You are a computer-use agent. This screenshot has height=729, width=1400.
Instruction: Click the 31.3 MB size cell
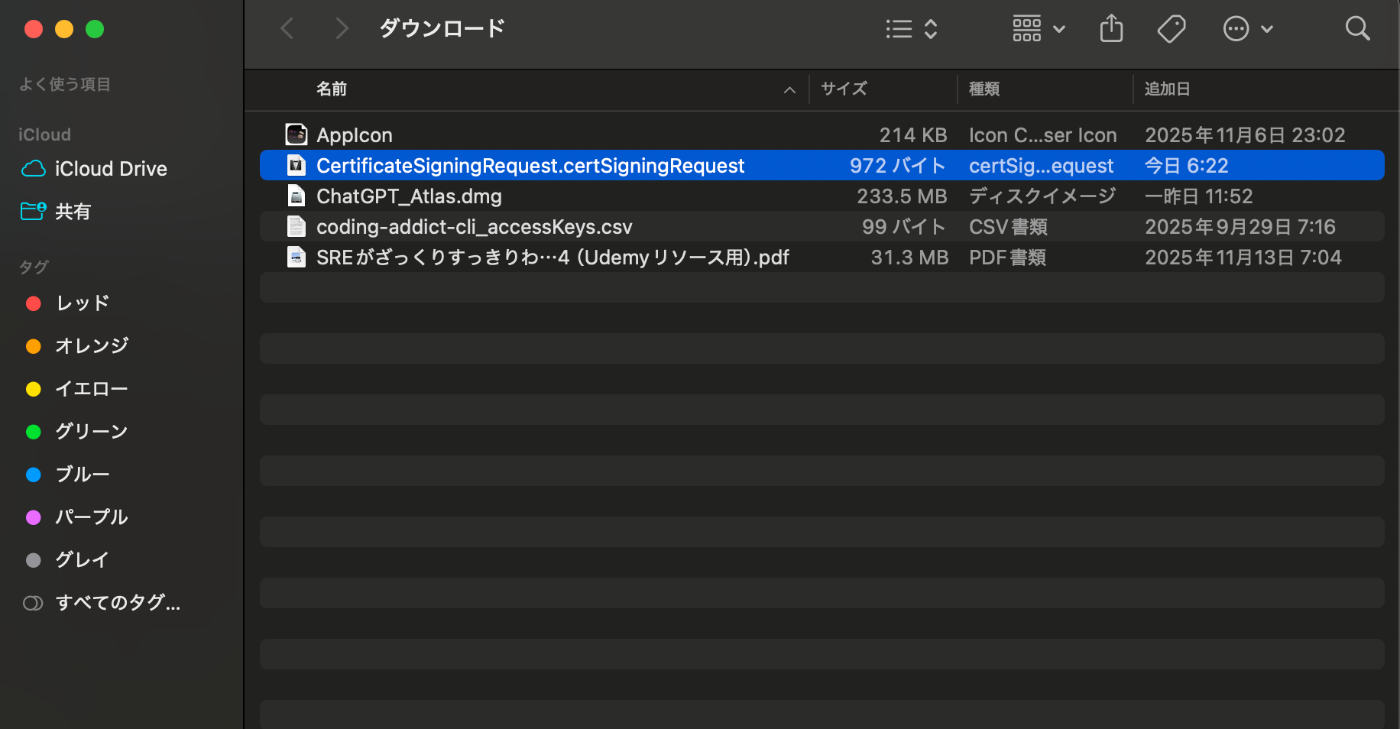909,258
